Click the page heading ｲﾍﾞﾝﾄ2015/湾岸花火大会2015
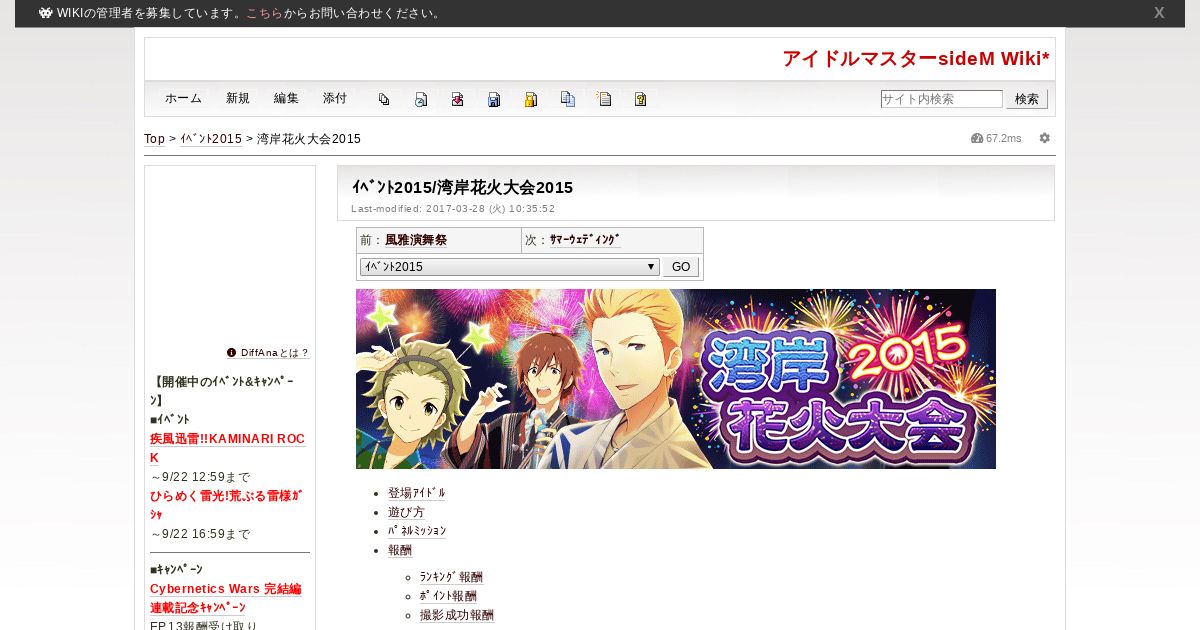Image resolution: width=1200 pixels, height=630 pixels. click(462, 187)
